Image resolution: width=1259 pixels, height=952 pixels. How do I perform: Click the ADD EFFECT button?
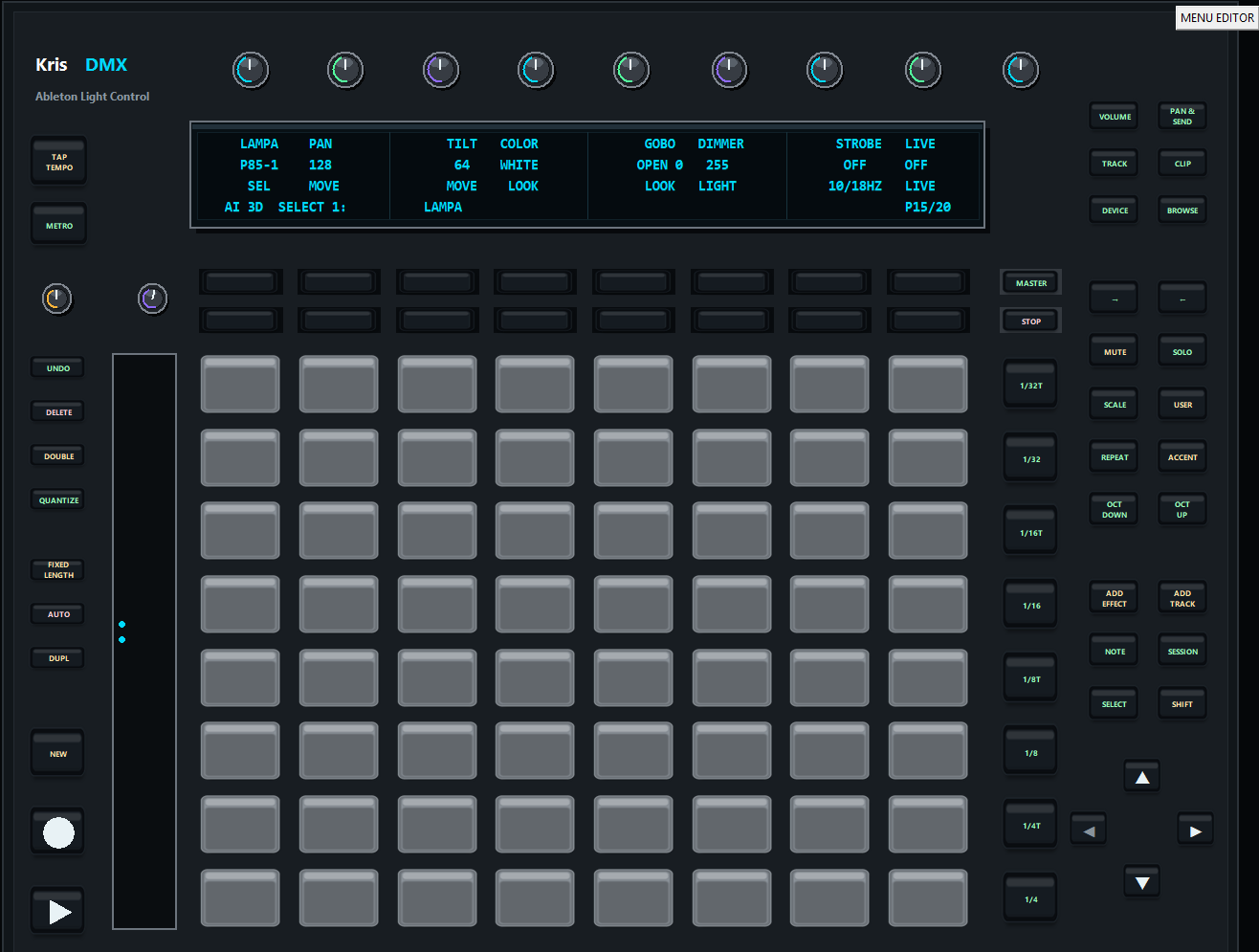(1115, 599)
